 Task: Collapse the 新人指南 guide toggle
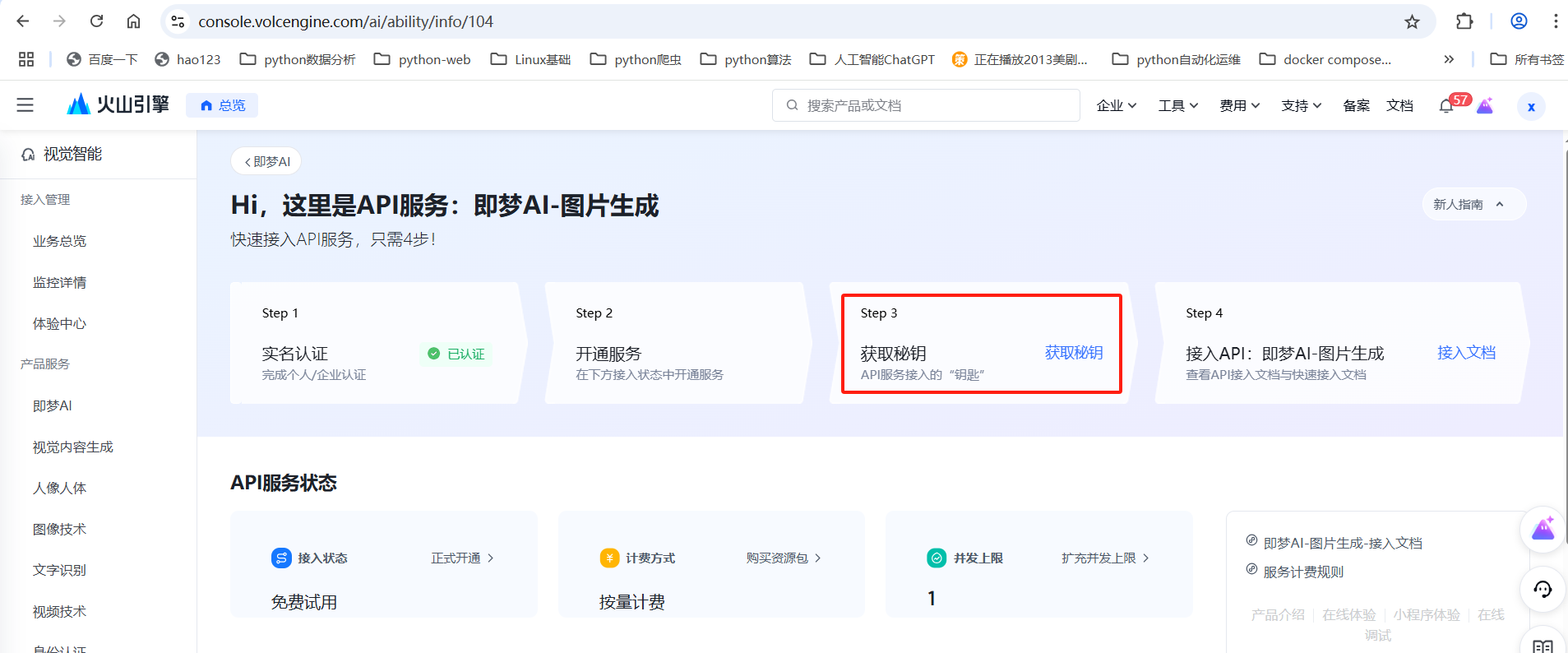(1473, 204)
